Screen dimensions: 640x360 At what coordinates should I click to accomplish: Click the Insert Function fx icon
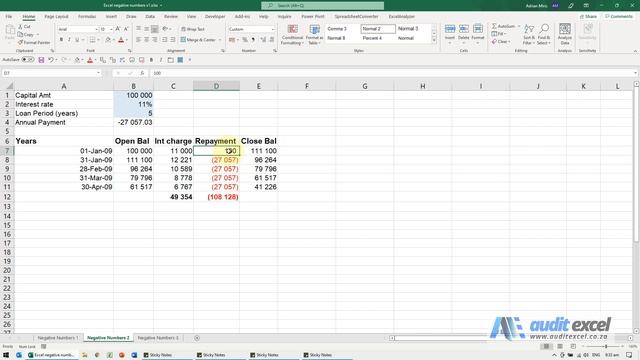point(142,73)
